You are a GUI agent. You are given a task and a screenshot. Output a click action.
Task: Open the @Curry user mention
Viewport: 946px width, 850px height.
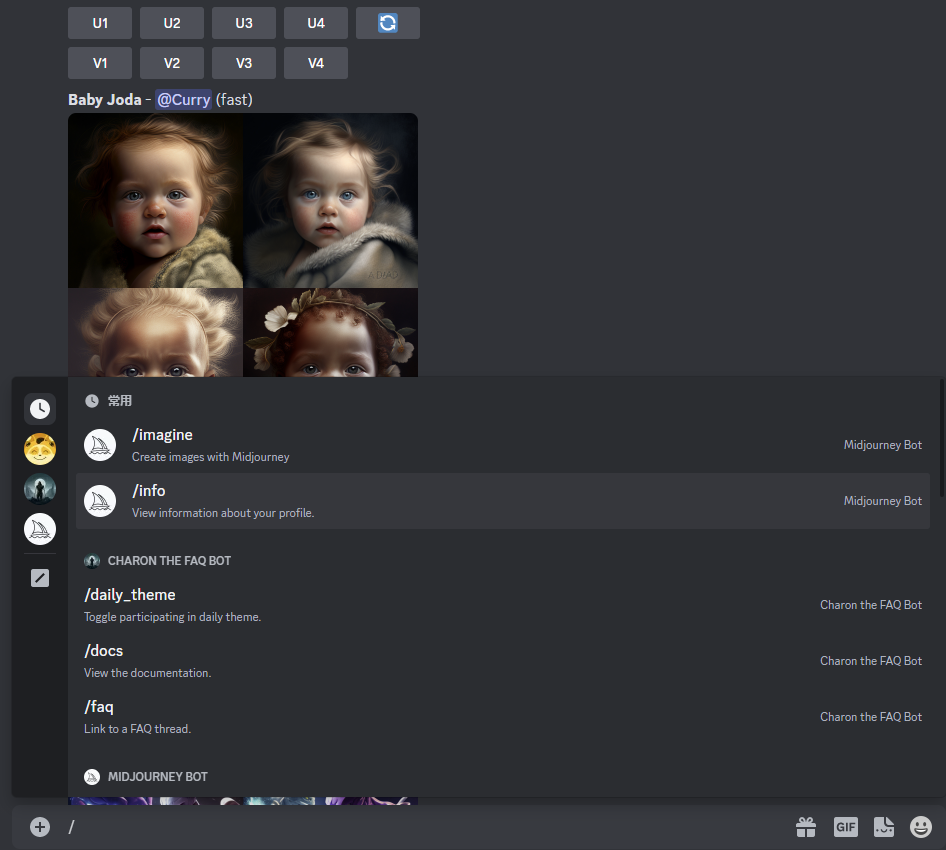[183, 100]
